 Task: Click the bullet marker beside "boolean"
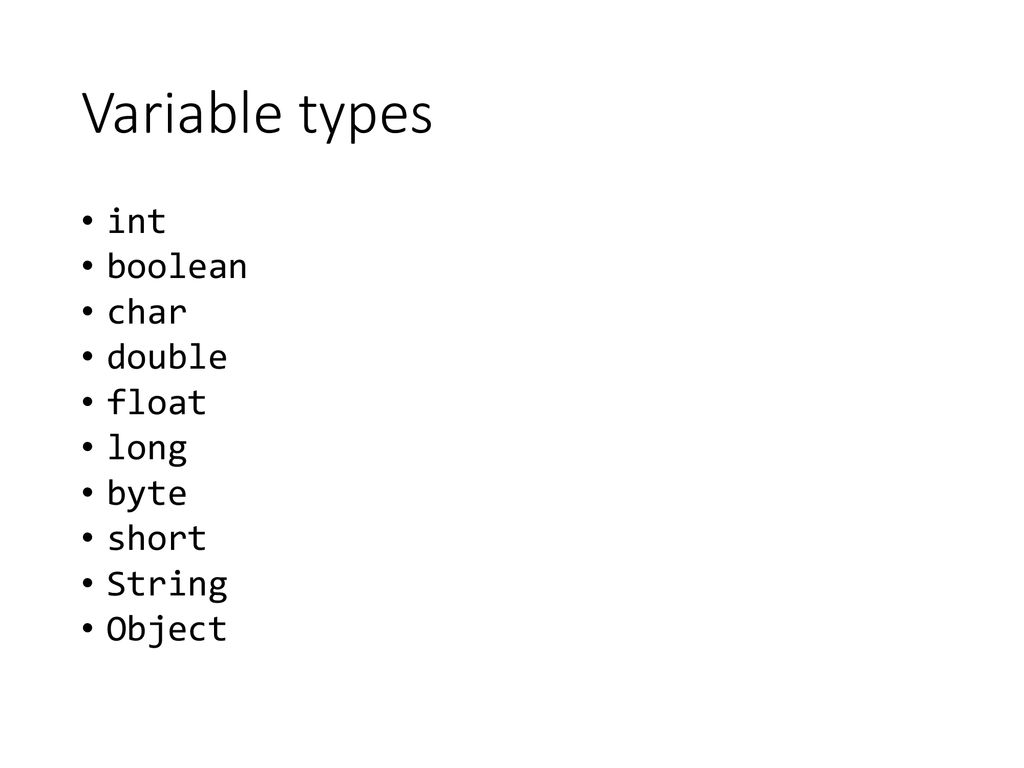click(88, 266)
